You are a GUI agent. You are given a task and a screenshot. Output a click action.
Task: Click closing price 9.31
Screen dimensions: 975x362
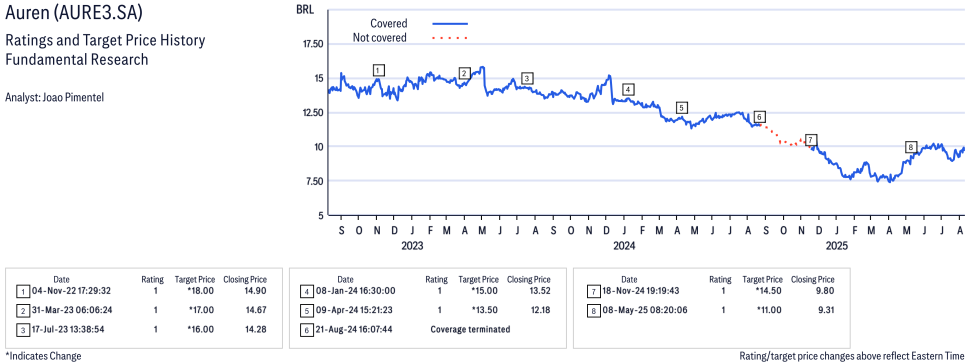click(x=825, y=310)
